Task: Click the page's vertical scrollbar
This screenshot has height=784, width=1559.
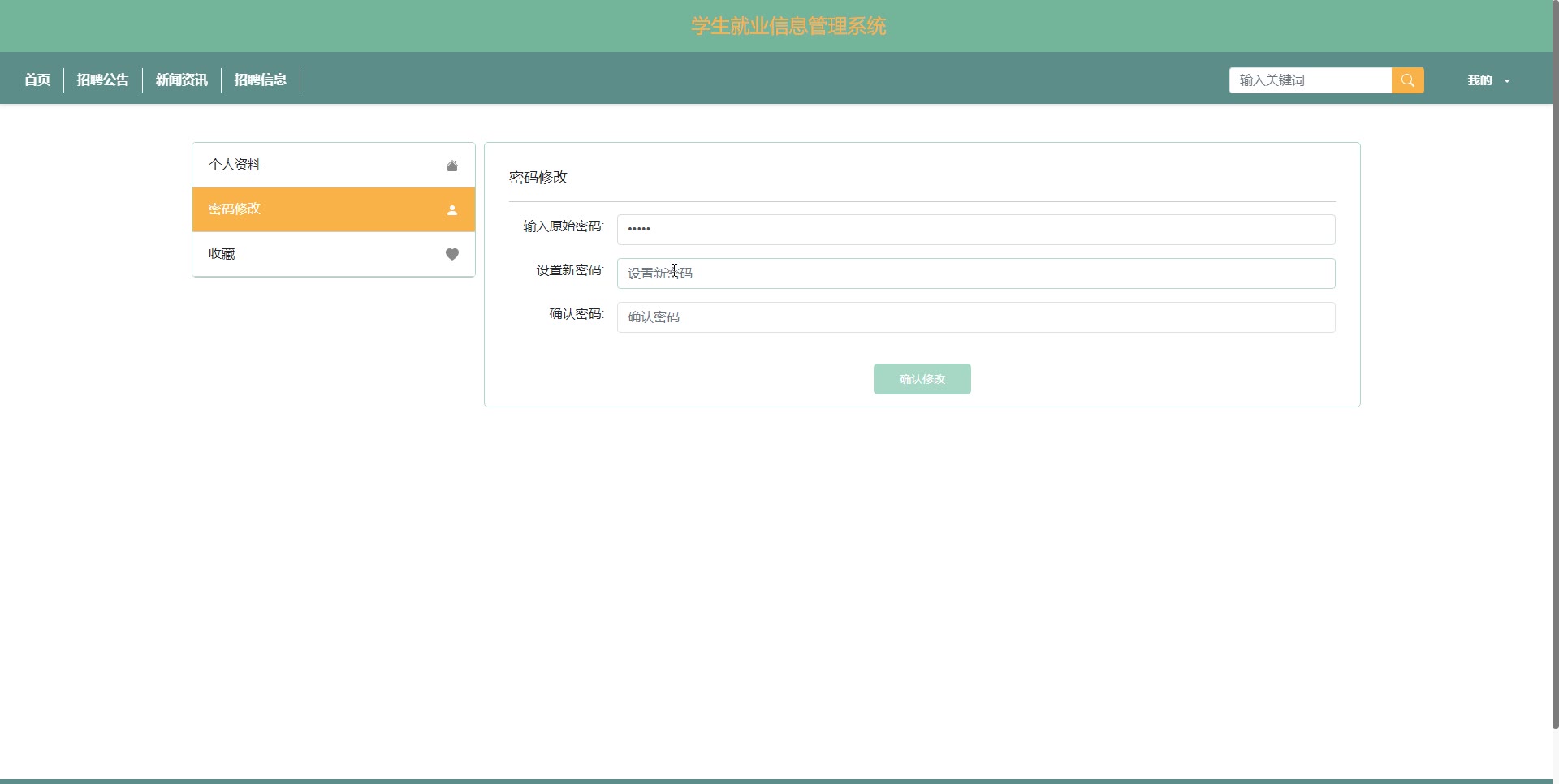Action: (1555, 365)
